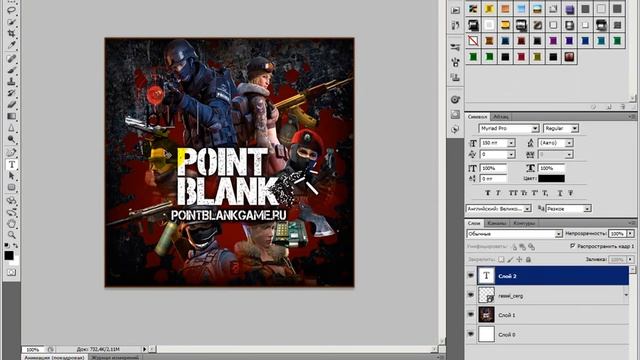Open the Regular font style dropdown

(574, 129)
